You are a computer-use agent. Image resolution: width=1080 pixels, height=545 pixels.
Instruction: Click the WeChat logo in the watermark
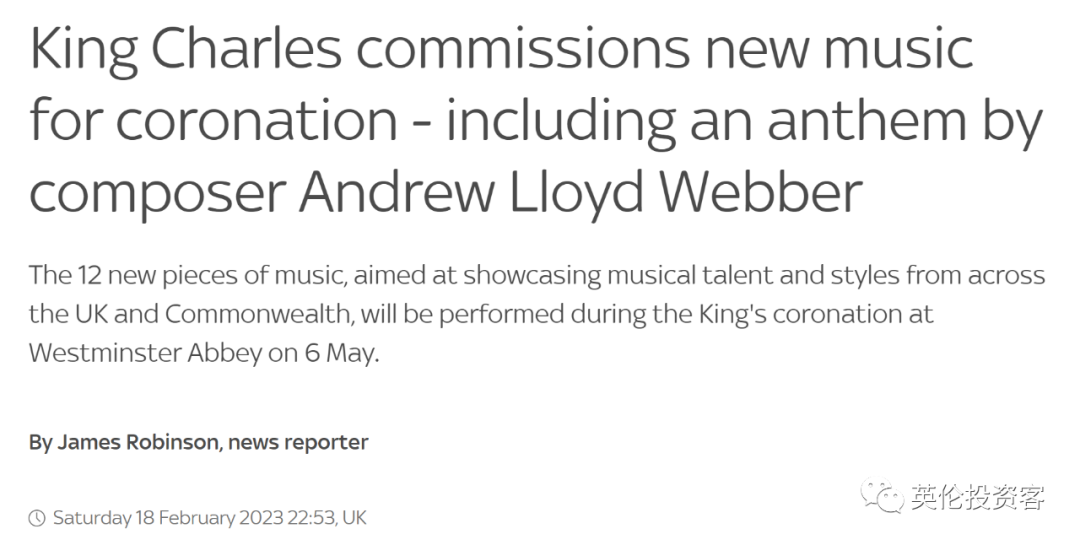(x=881, y=495)
